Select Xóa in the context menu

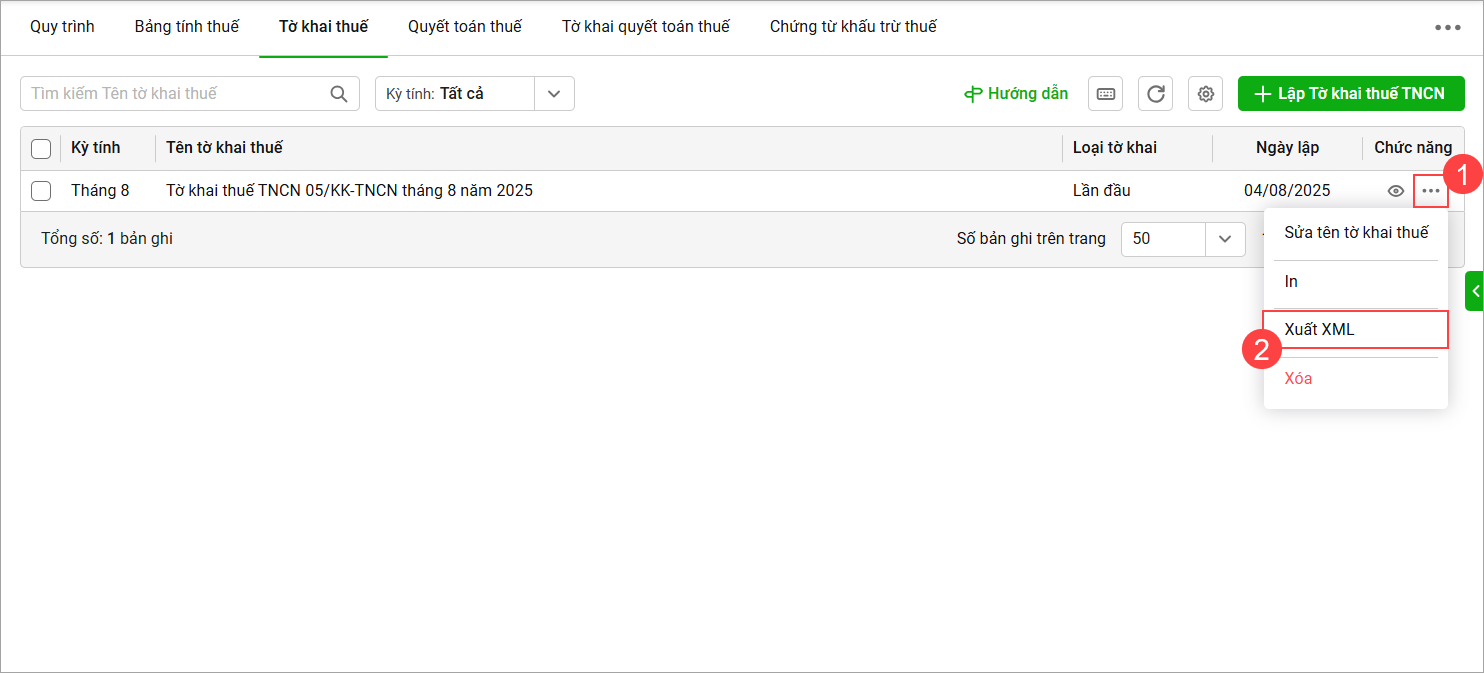pos(1298,379)
